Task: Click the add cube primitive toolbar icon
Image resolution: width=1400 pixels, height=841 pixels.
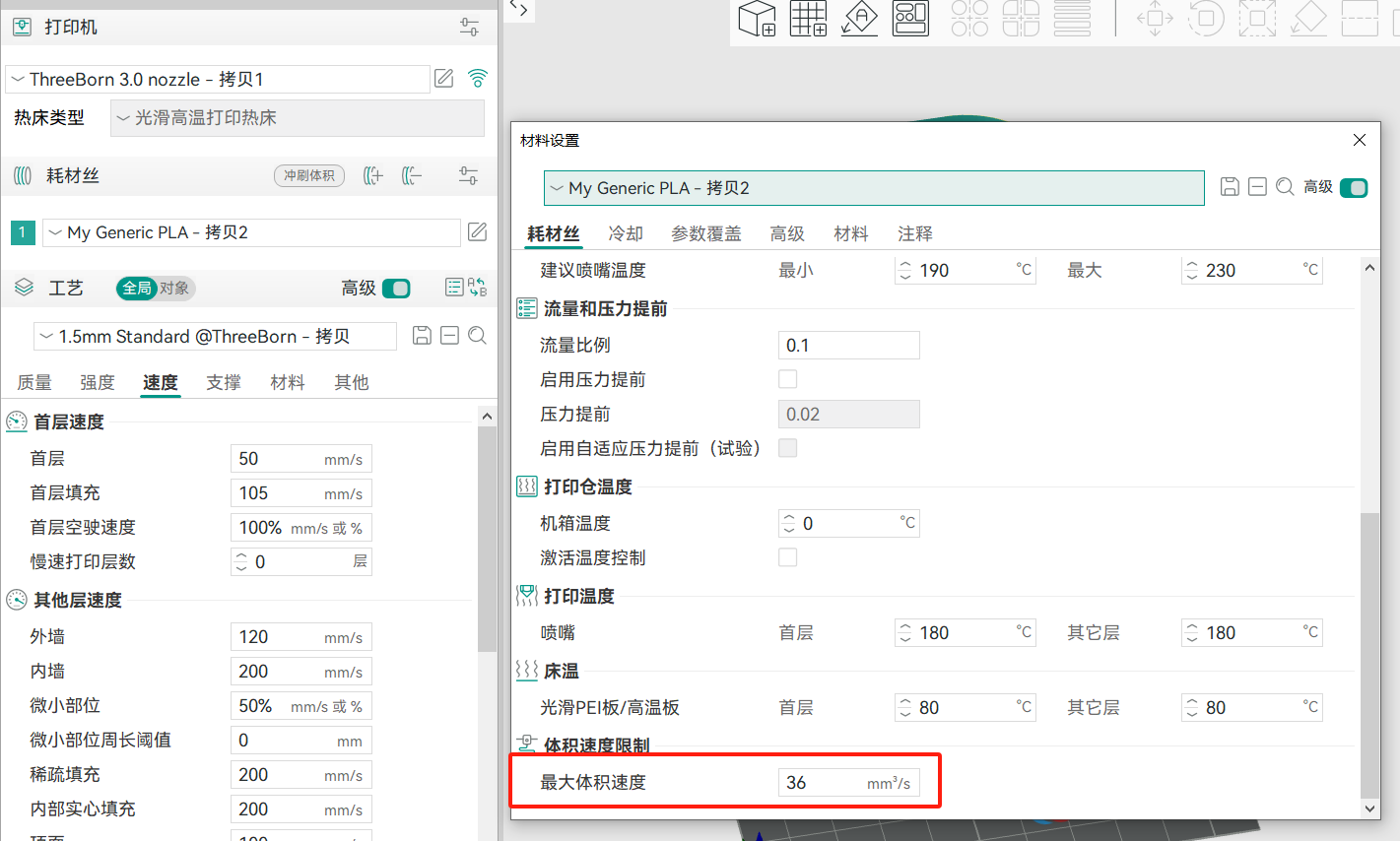Action: (757, 19)
